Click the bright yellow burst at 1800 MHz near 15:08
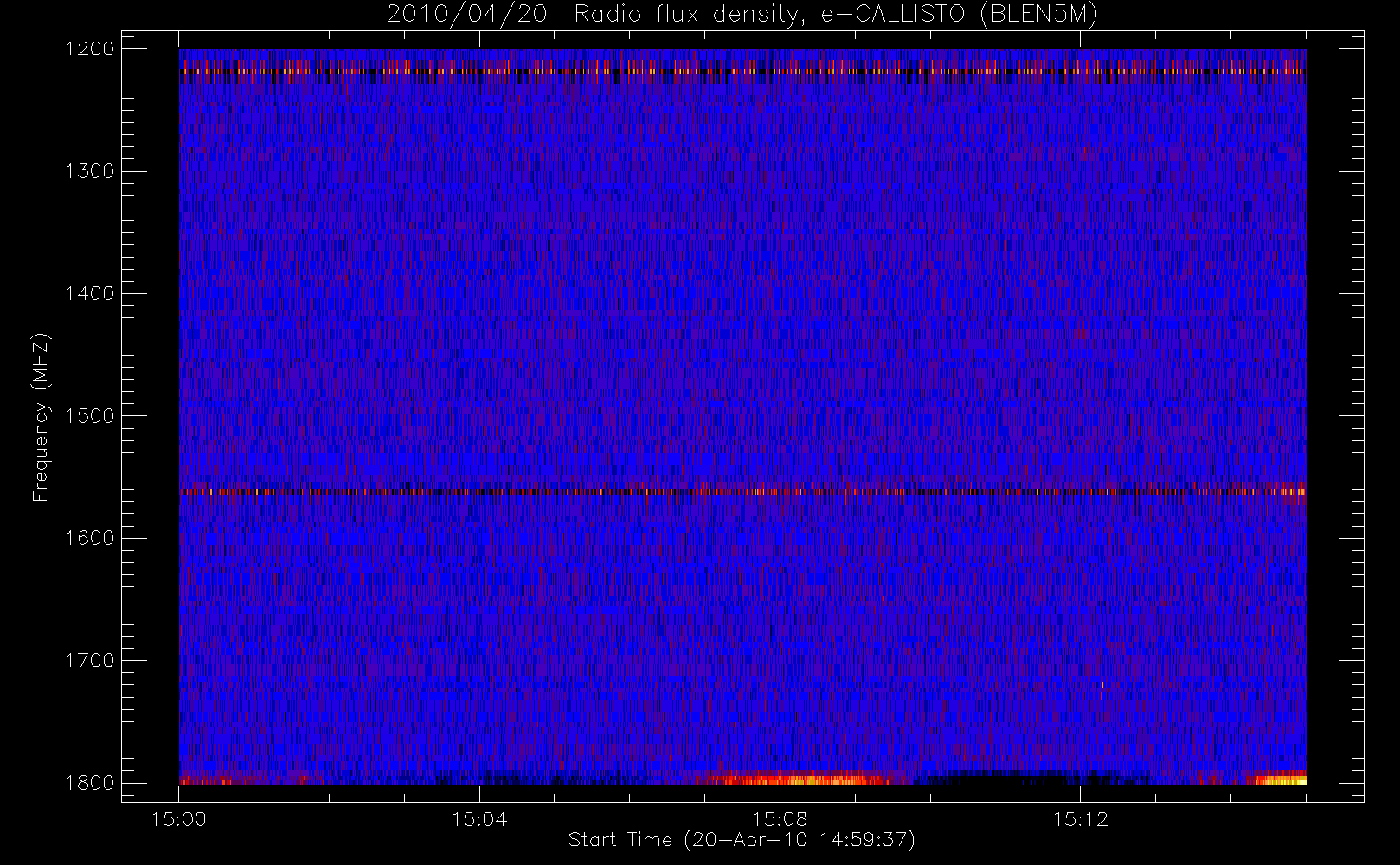 [x=800, y=778]
